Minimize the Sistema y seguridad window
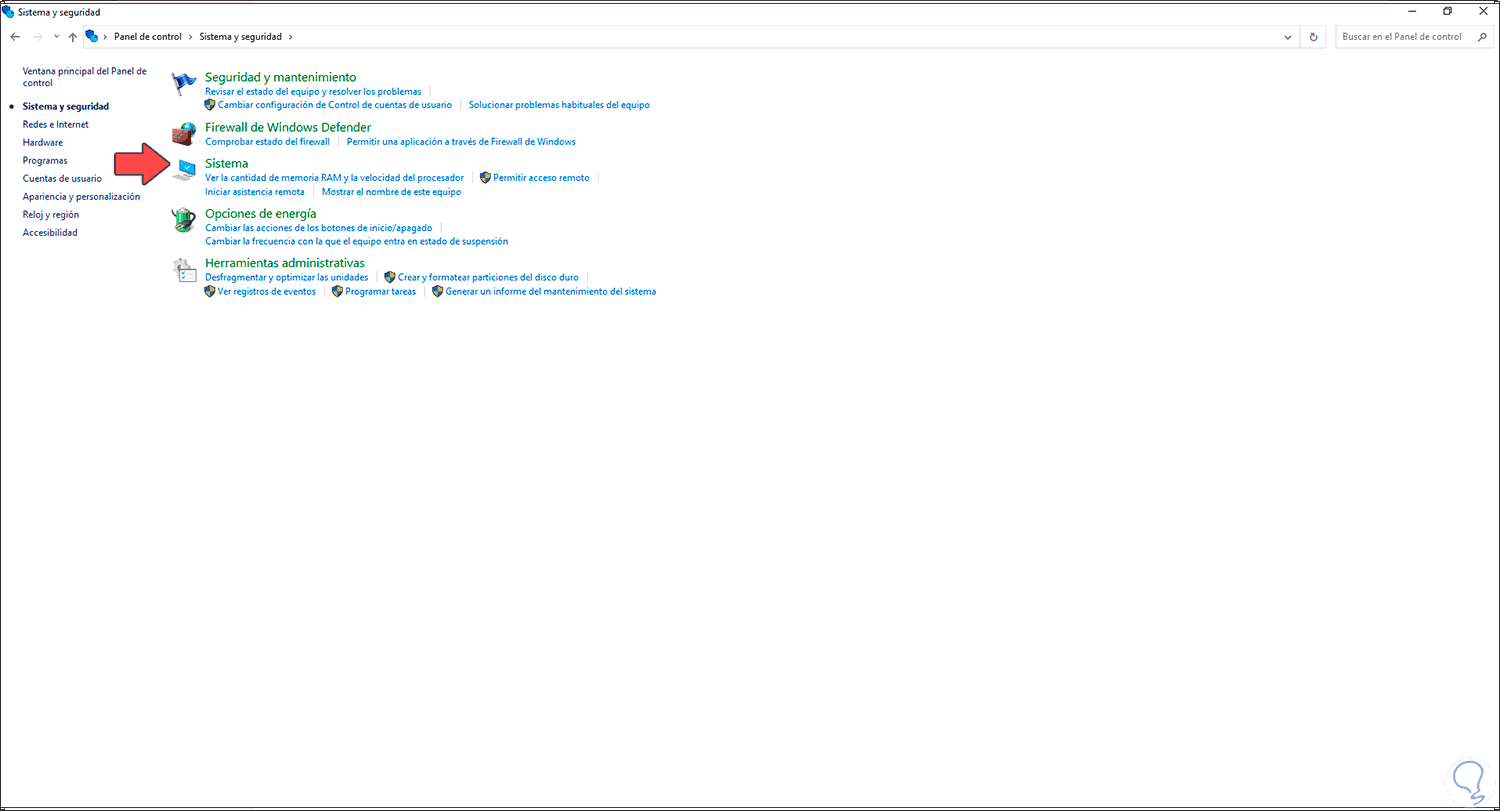The width and height of the screenshot is (1500, 811). 1412,11
